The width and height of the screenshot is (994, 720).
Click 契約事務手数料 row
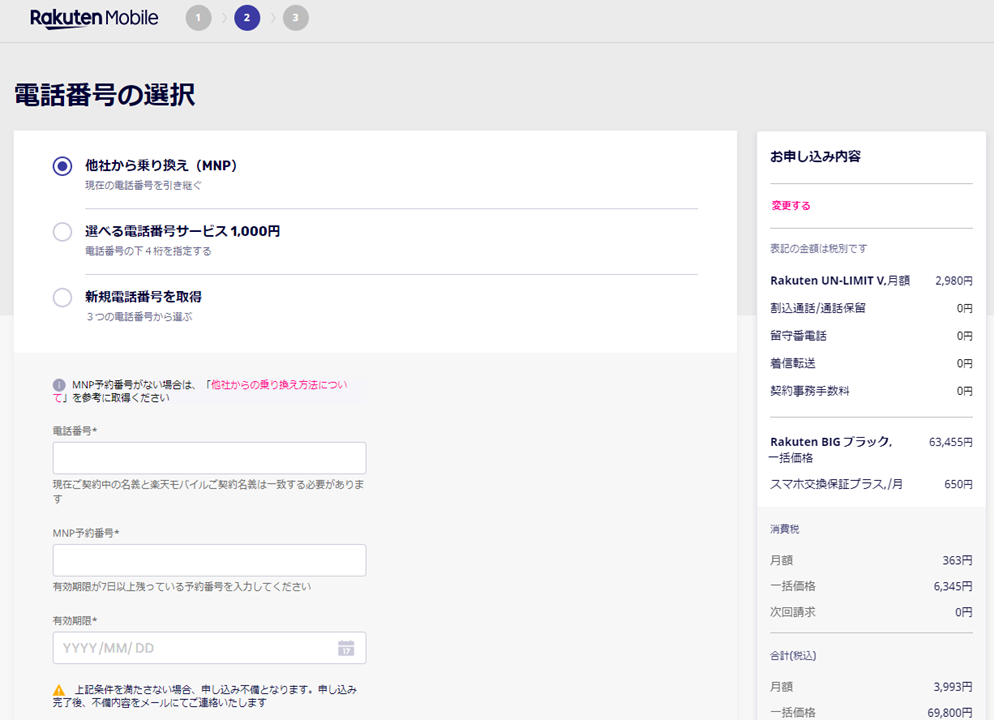point(871,391)
